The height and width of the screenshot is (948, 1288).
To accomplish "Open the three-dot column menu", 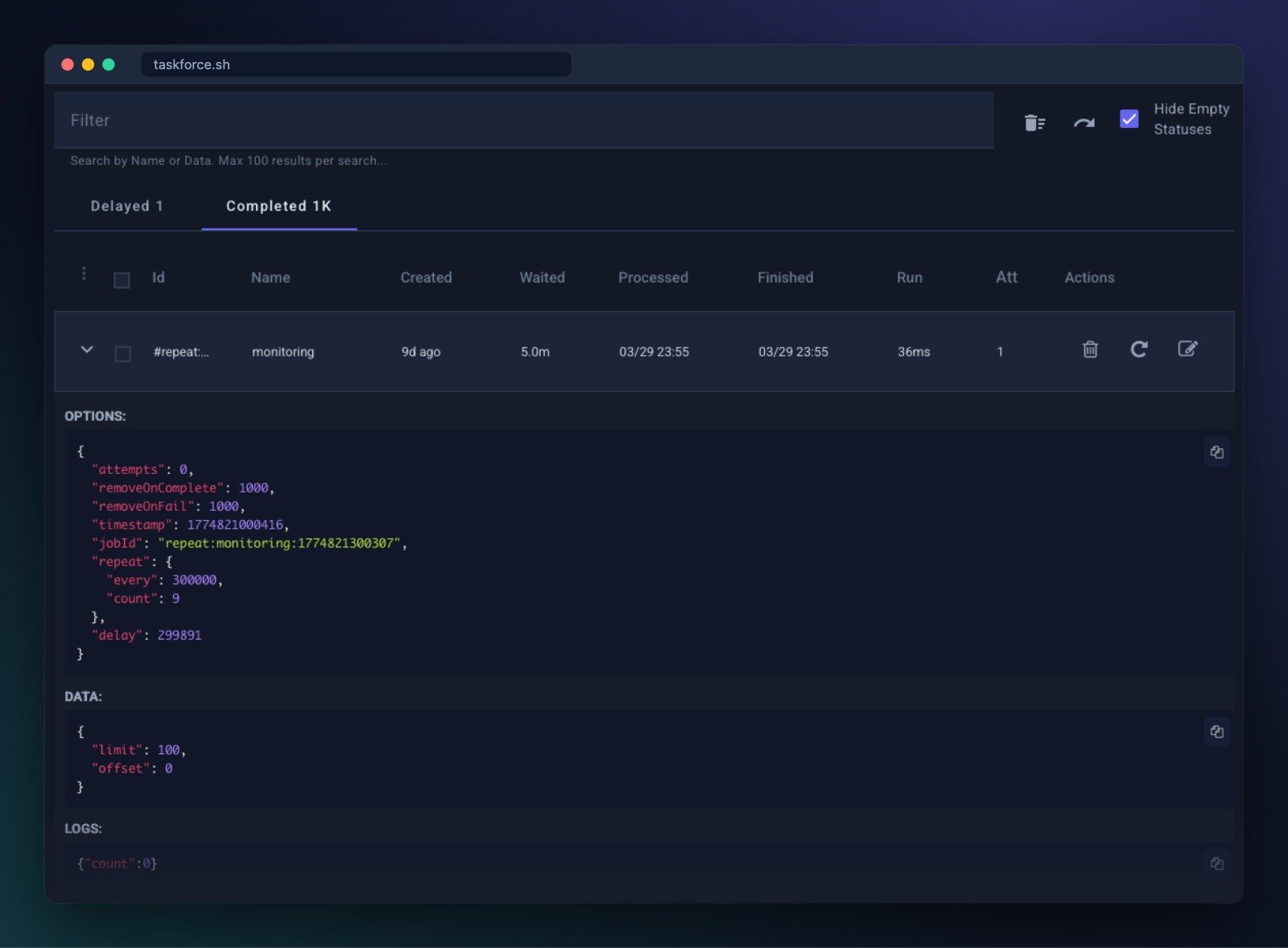I will (84, 274).
